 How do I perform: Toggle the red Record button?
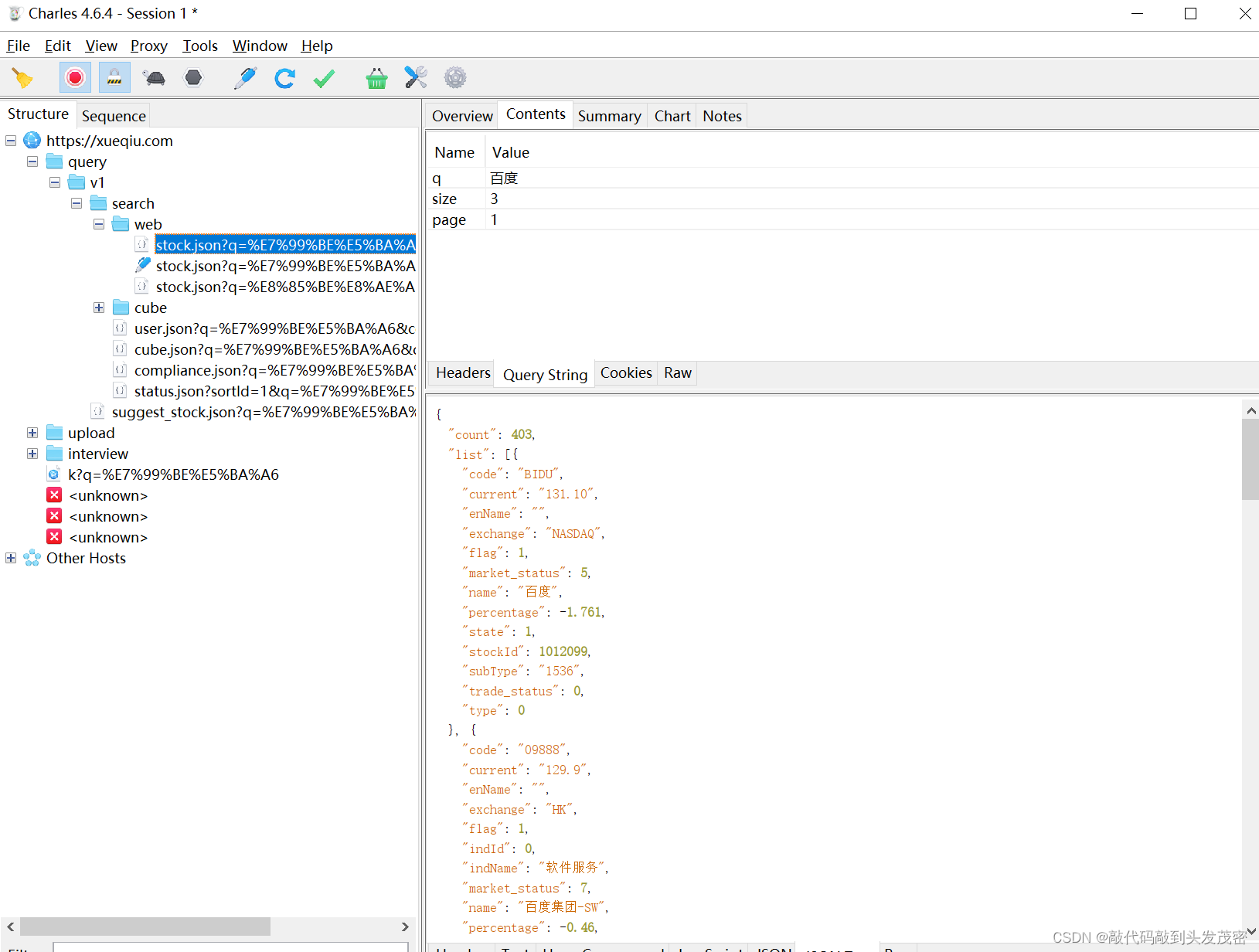pyautogui.click(x=75, y=78)
